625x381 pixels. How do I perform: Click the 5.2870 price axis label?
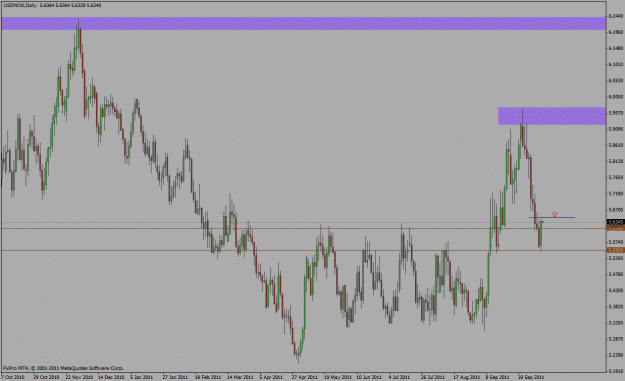point(615,339)
